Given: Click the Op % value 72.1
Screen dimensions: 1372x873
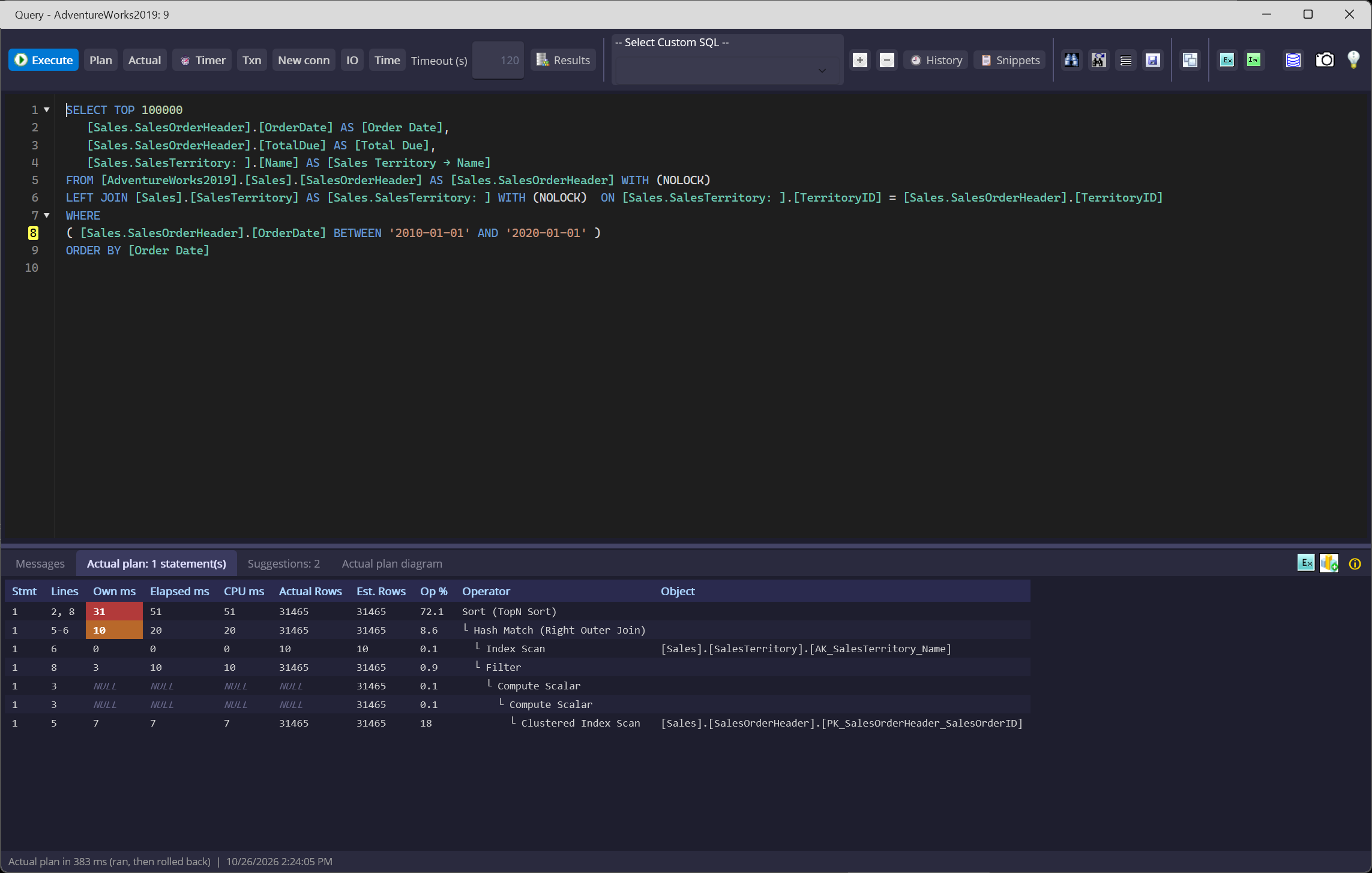Looking at the screenshot, I should point(432,611).
